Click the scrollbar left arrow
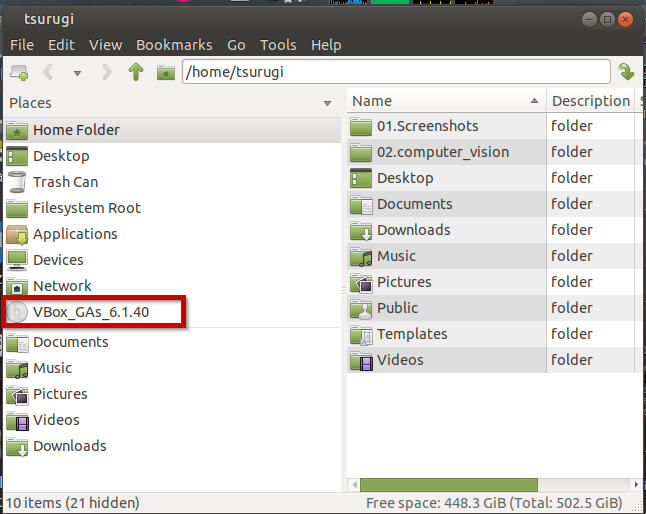This screenshot has height=514, width=646. click(x=354, y=485)
